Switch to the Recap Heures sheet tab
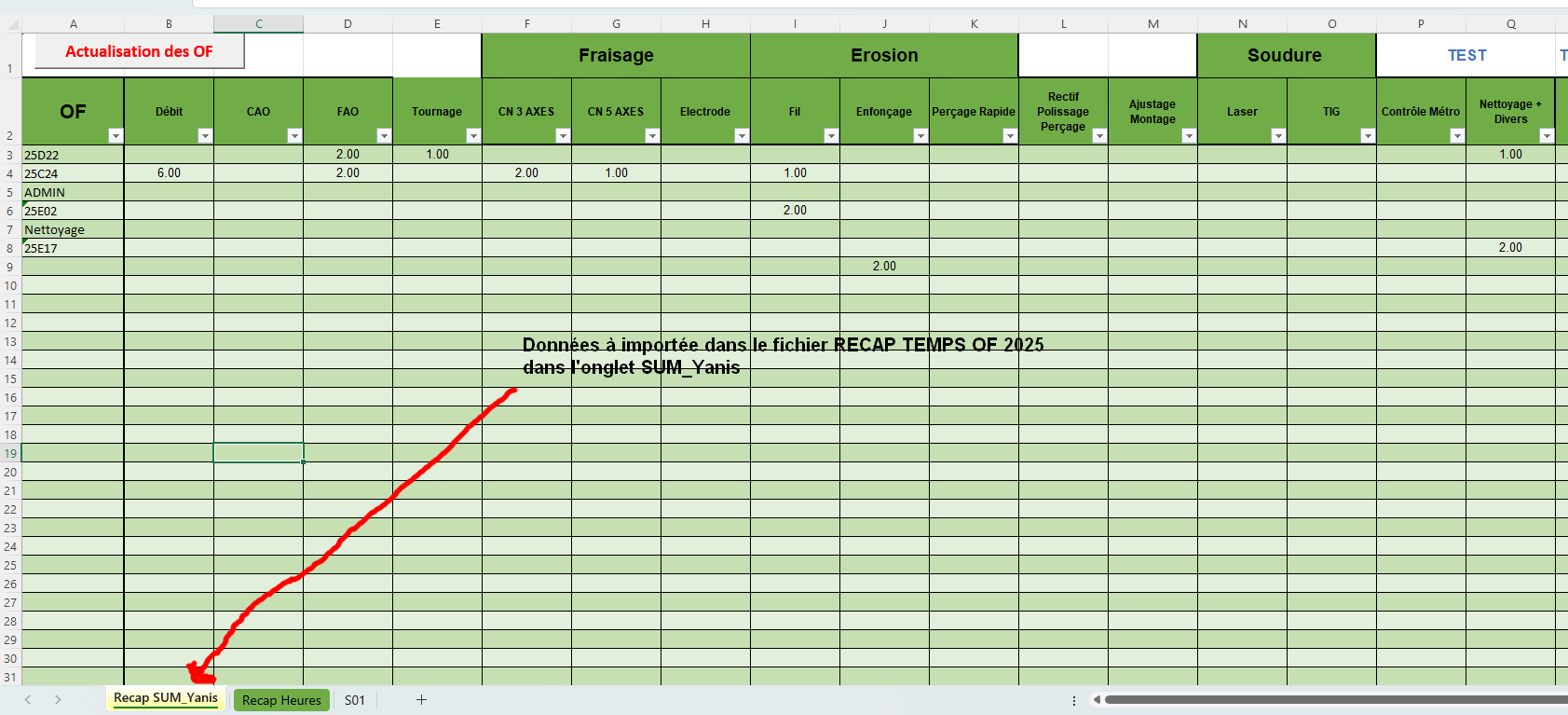The height and width of the screenshot is (715, 1568). coord(281,700)
